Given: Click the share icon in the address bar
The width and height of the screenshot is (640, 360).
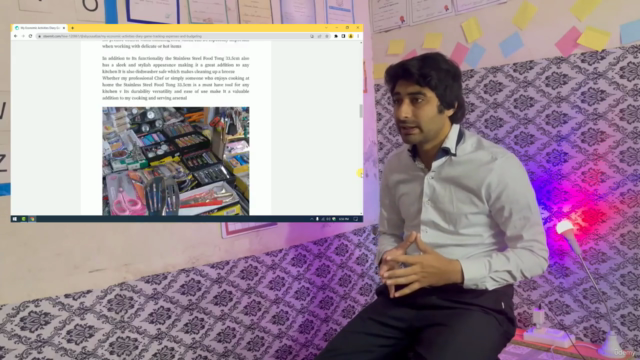Looking at the screenshot, I should pyautogui.click(x=320, y=36).
